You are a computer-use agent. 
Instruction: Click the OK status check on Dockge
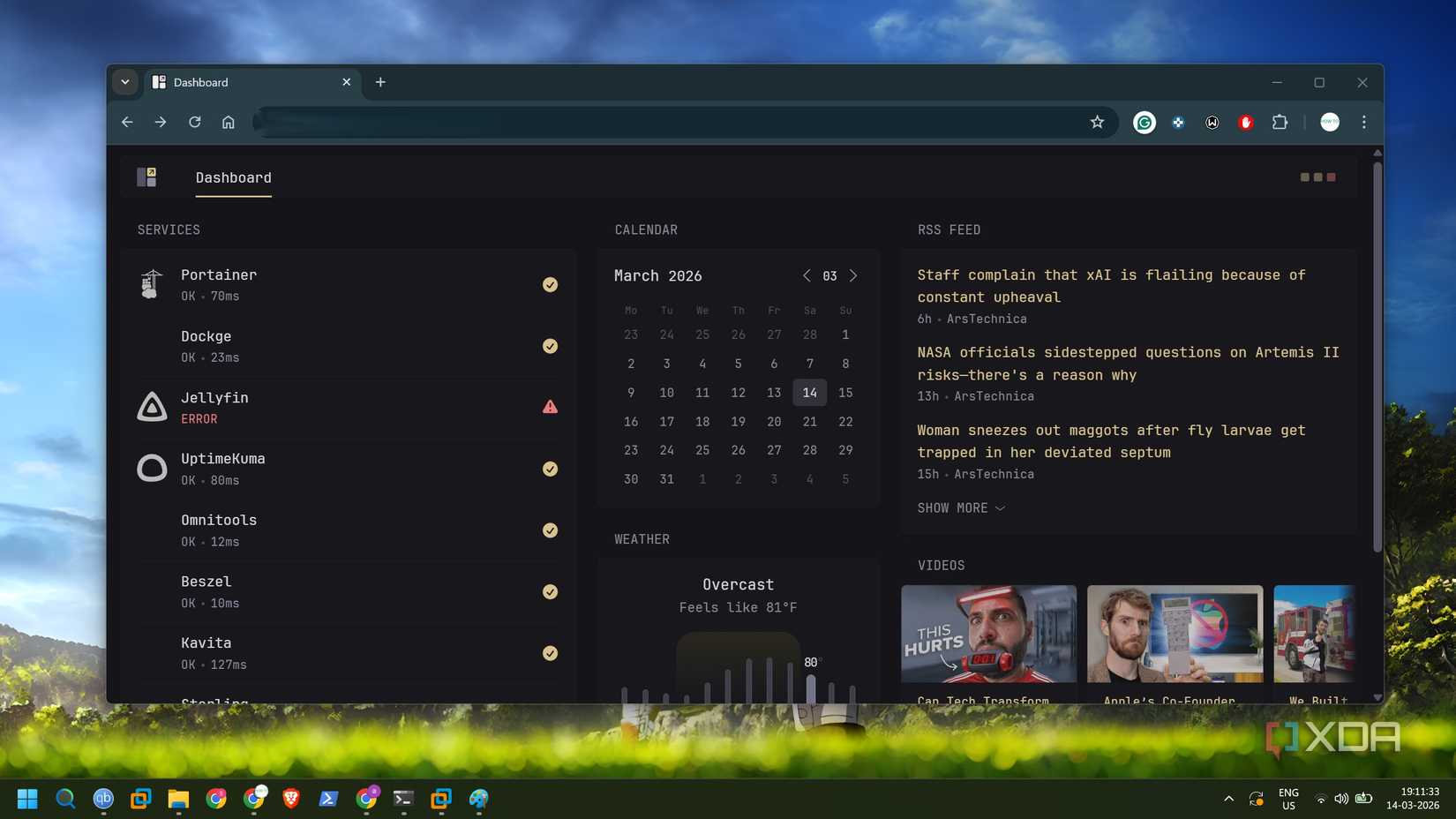[550, 346]
